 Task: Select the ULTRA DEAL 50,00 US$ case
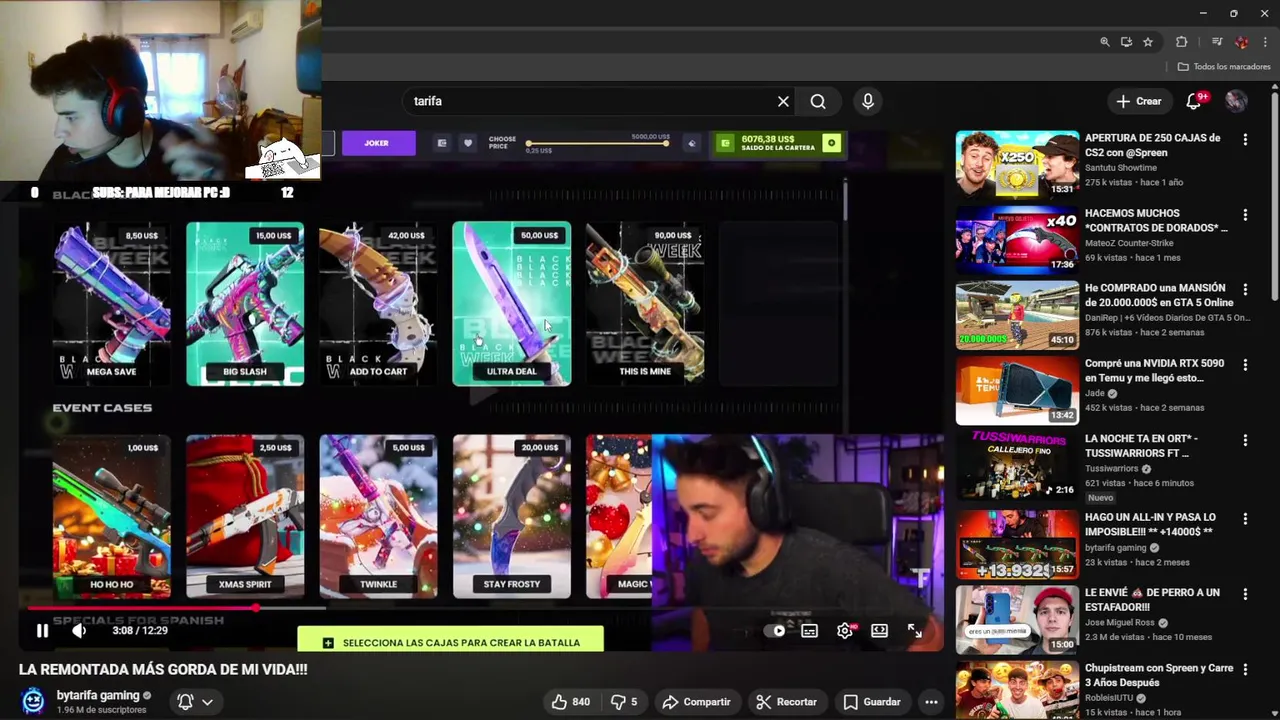[511, 303]
